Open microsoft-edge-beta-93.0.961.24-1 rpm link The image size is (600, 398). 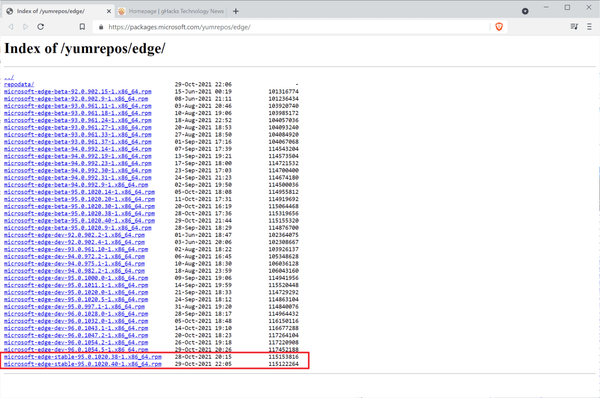[78, 120]
